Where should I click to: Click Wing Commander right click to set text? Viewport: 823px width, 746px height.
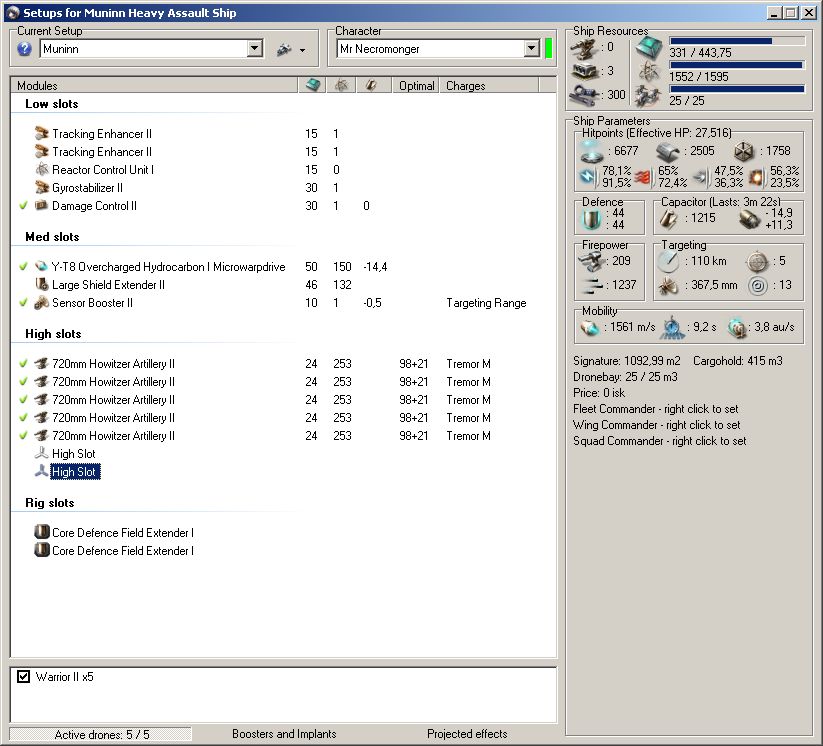pos(657,425)
